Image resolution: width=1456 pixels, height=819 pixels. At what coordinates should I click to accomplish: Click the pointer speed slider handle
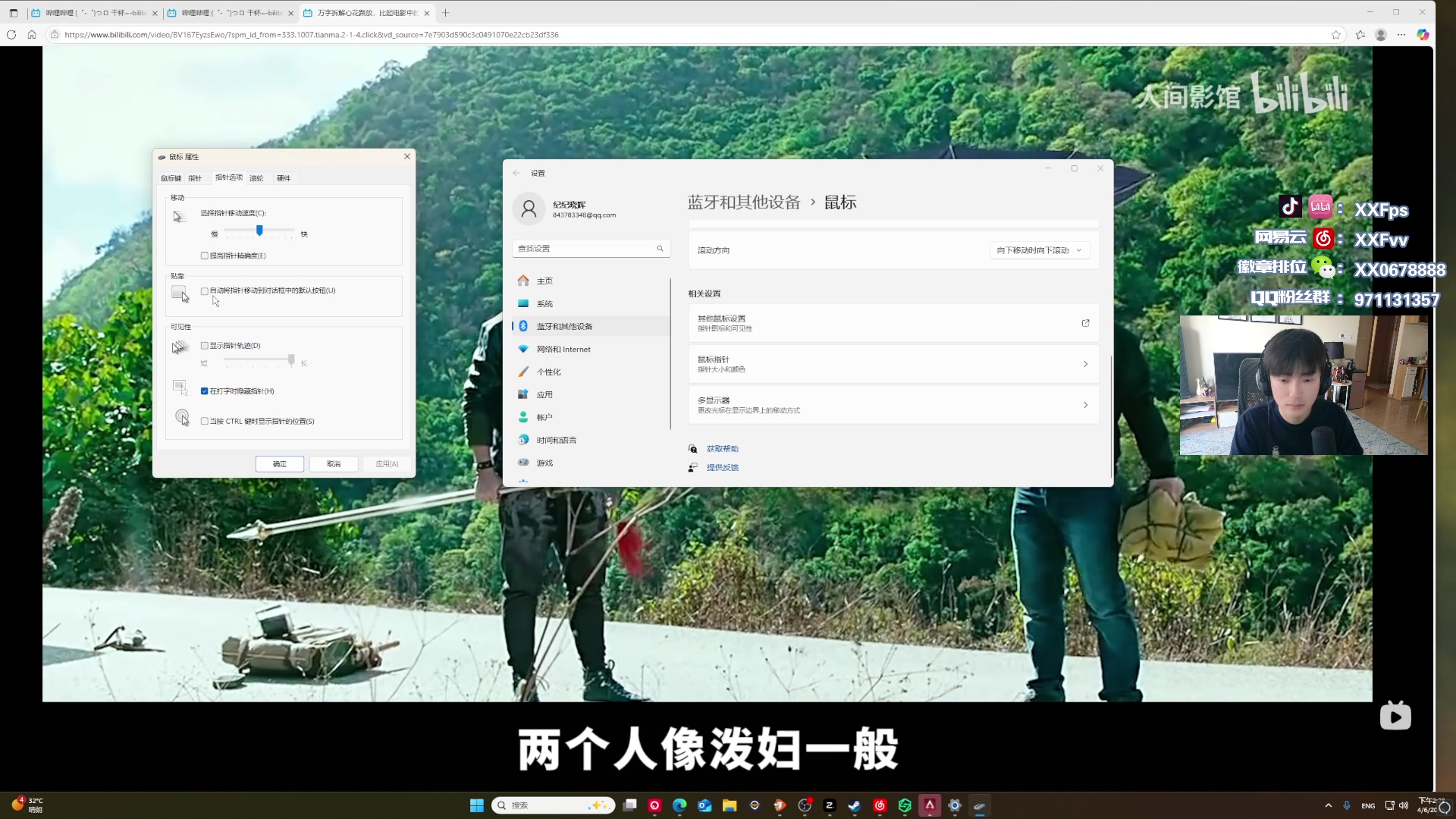pyautogui.click(x=259, y=230)
